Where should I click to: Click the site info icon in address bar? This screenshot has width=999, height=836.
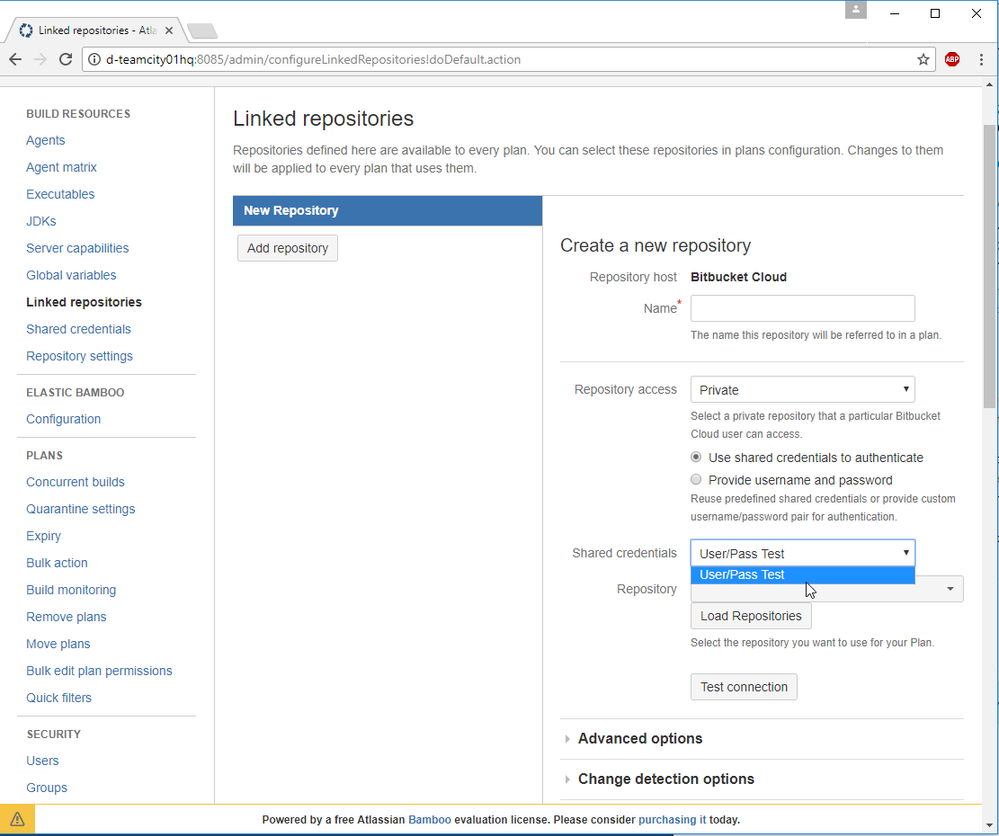(94, 59)
